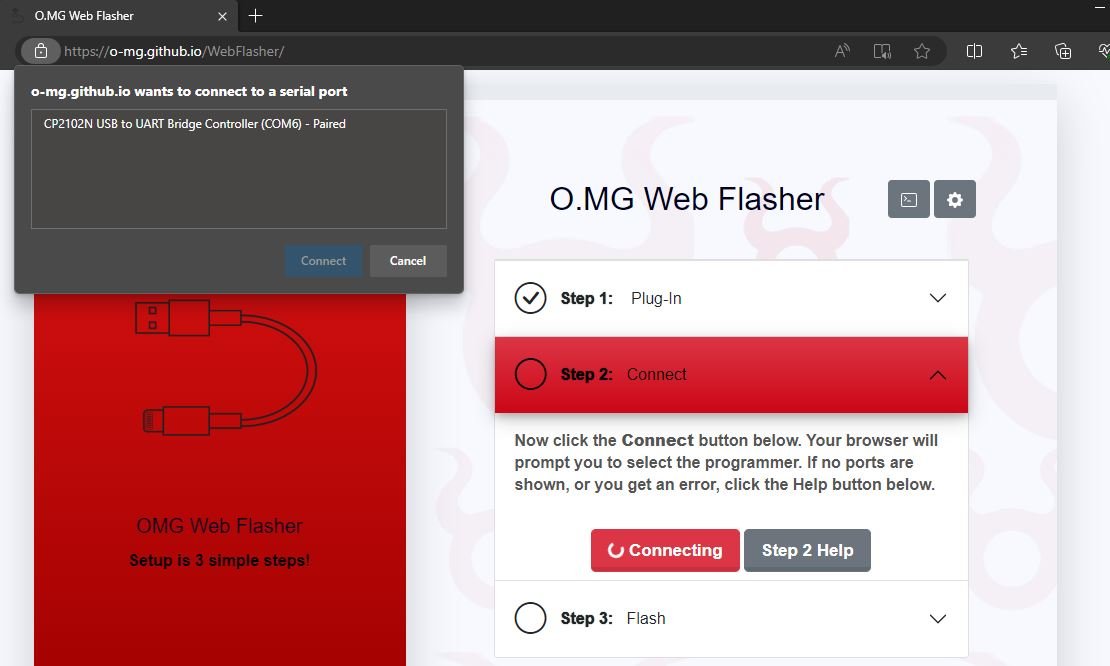Click the Connecting button
The width and height of the screenshot is (1110, 666).
[x=665, y=550]
